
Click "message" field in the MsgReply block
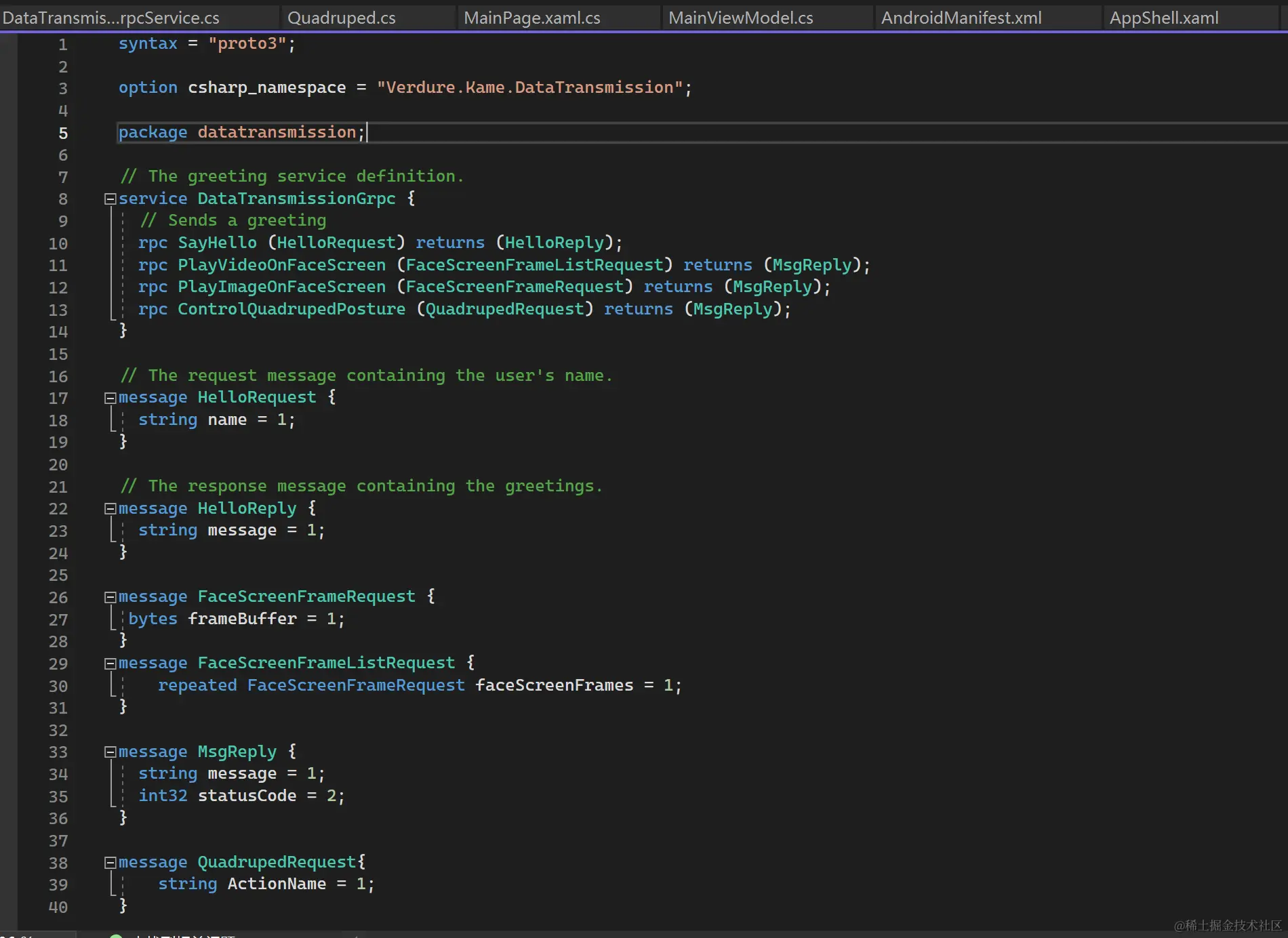tap(242, 773)
